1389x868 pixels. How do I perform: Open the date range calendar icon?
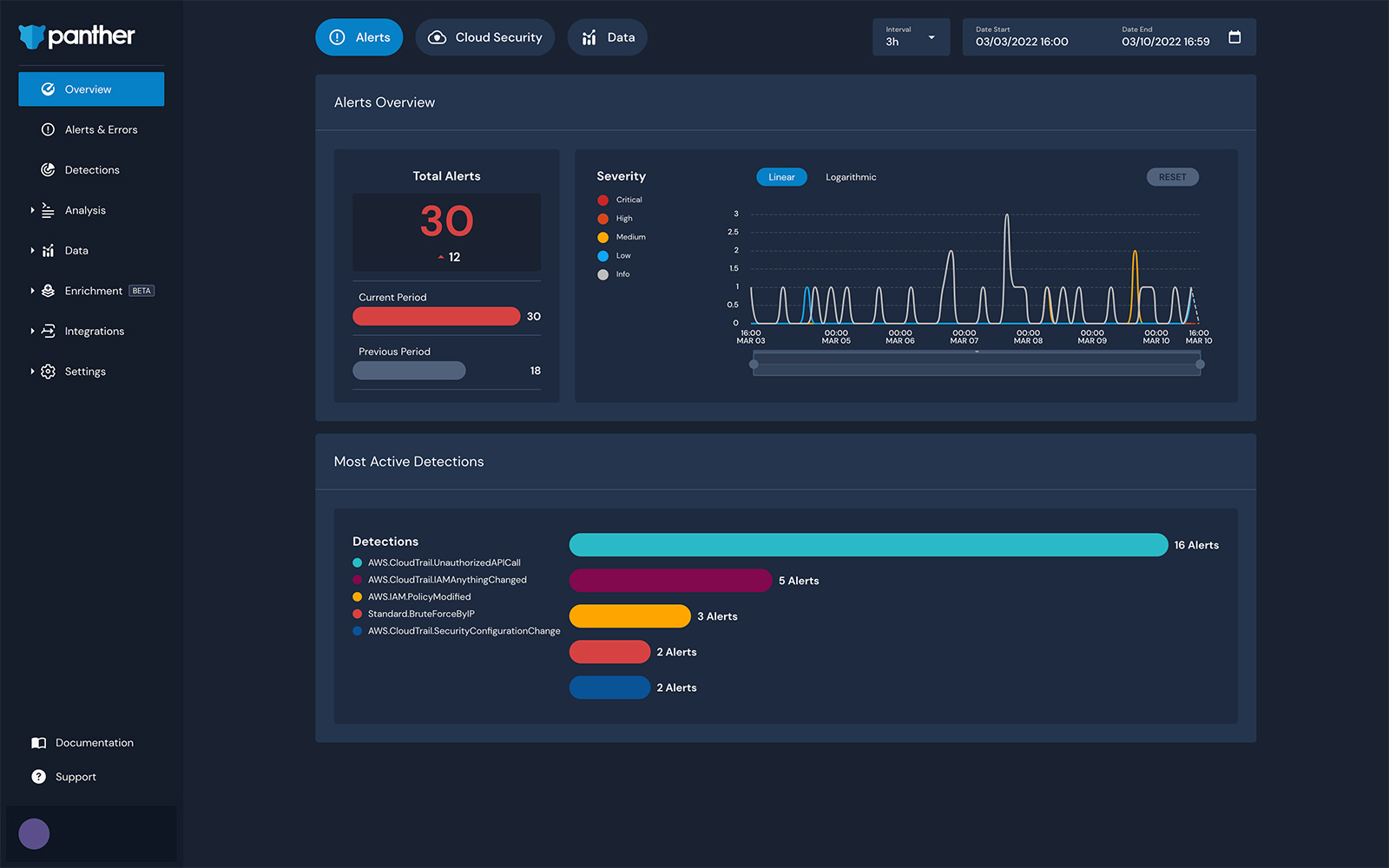click(x=1234, y=37)
